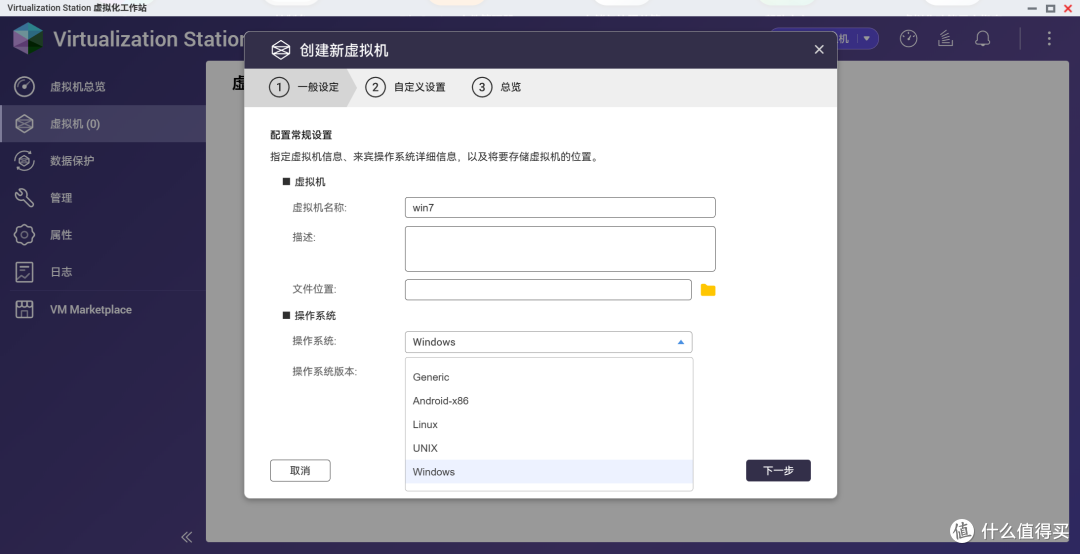The height and width of the screenshot is (554, 1080).
Task: Click the 文件位置 input field
Action: point(548,289)
